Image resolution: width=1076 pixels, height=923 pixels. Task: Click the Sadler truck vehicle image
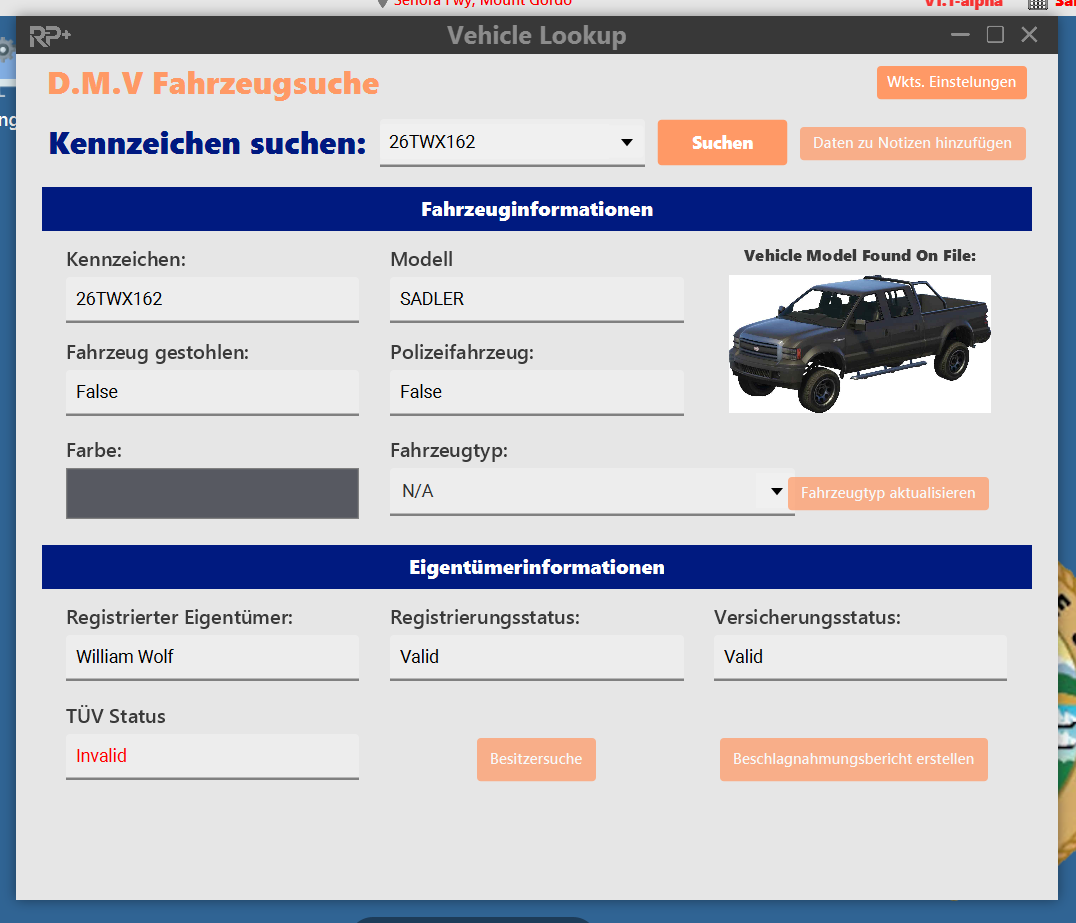coord(859,343)
